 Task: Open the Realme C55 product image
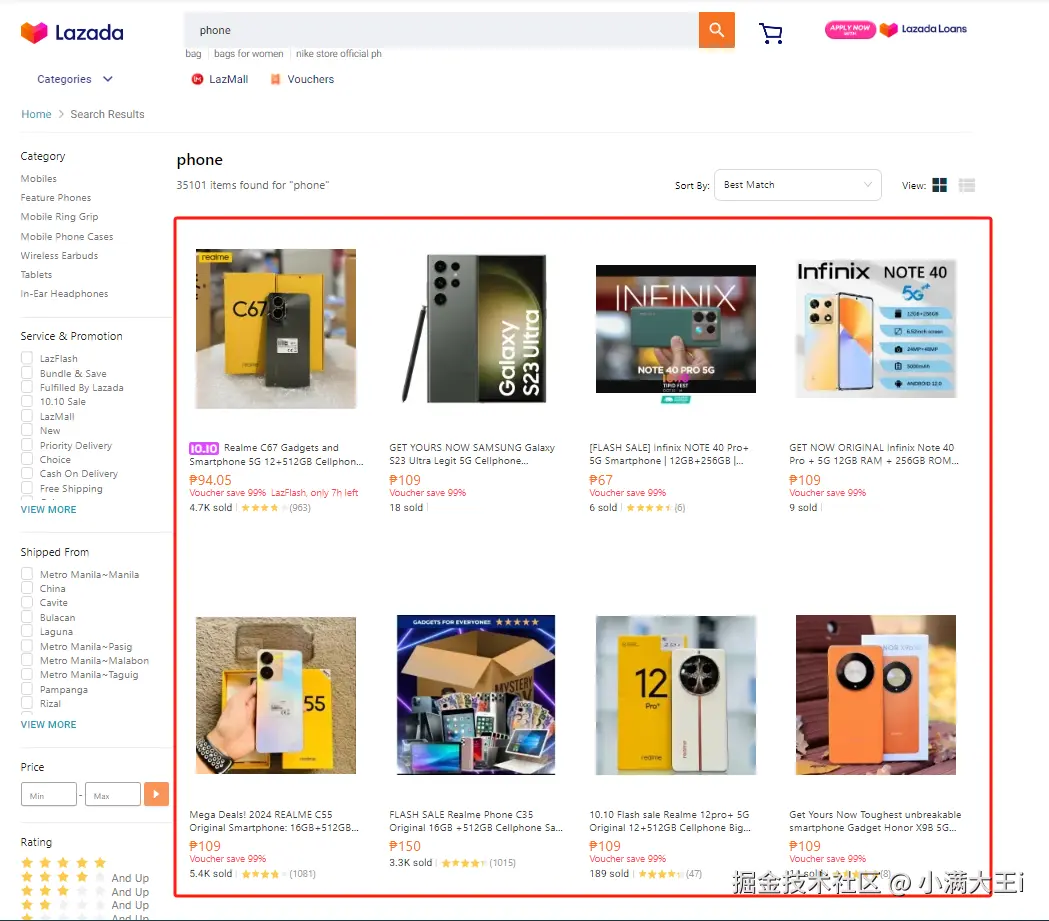pos(276,695)
